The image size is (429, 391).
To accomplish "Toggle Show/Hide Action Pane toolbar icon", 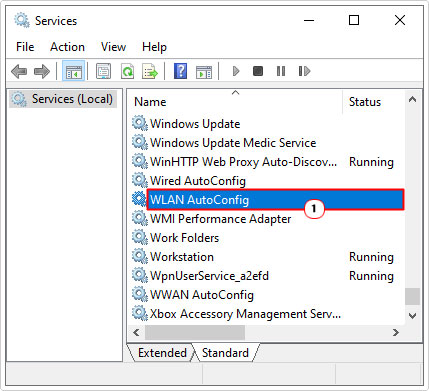I will 204,71.
